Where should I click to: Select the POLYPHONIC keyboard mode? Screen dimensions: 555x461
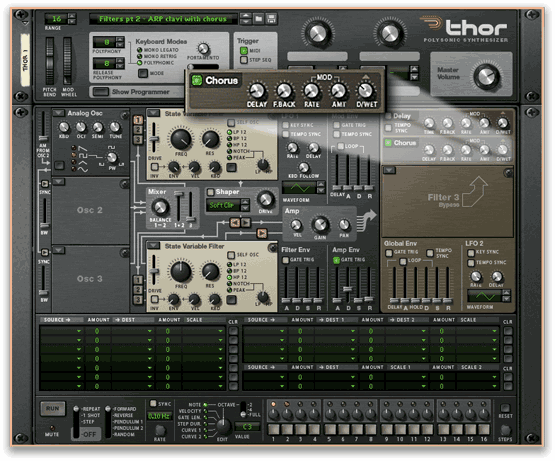pyautogui.click(x=140, y=63)
